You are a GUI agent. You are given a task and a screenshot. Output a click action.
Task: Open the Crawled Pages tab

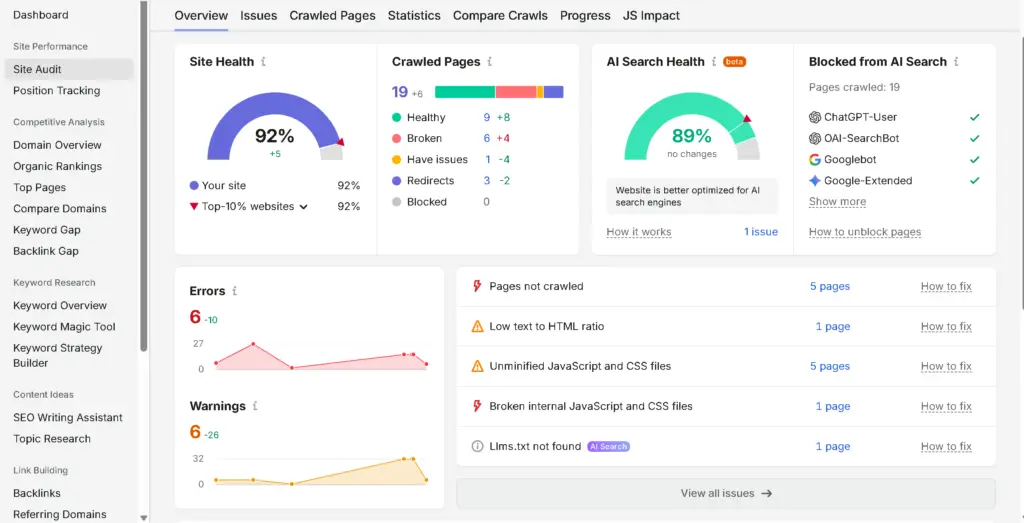(332, 15)
